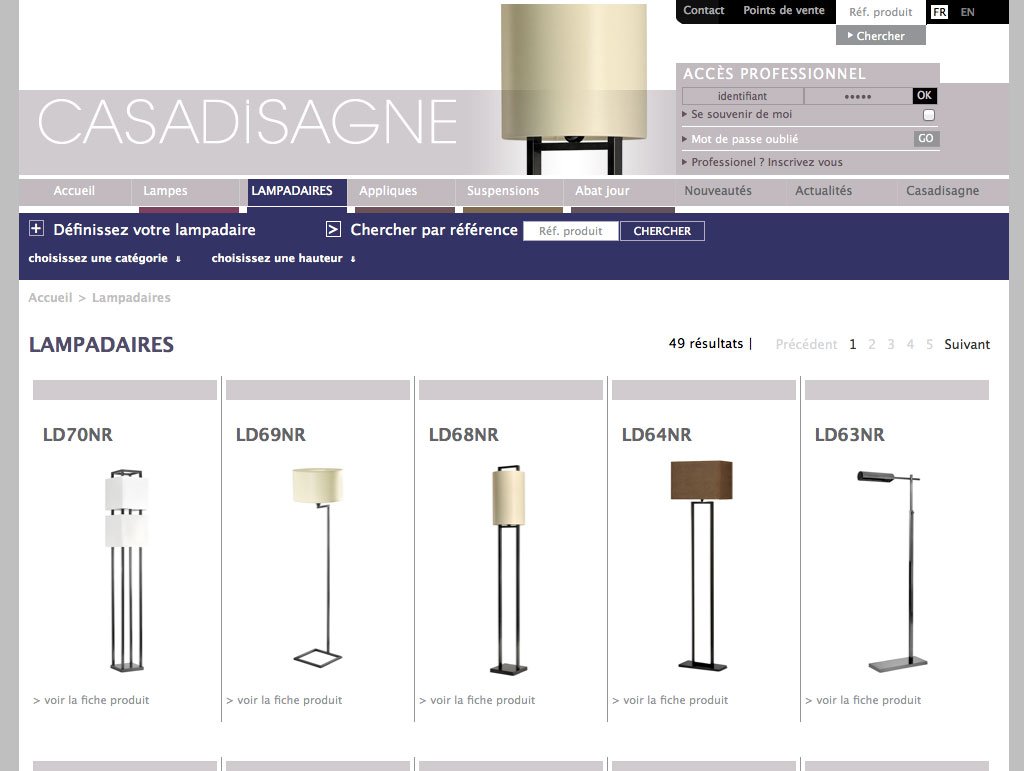The image size is (1024, 771).
Task: Open "voir la fiche produit" link under LD70NR
Action: [98, 700]
